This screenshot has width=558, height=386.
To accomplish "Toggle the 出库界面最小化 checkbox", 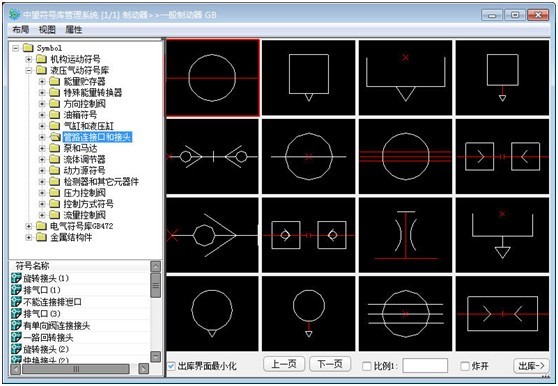I will point(171,366).
